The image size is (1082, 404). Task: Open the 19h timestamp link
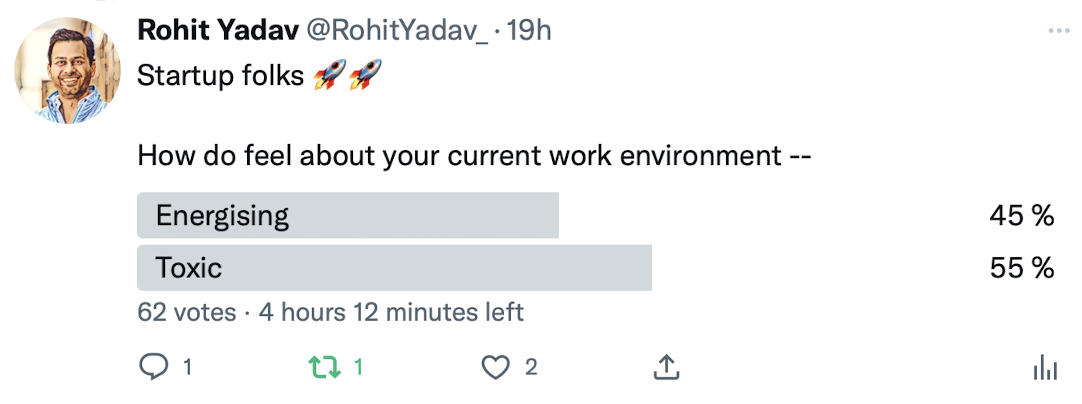pos(530,31)
